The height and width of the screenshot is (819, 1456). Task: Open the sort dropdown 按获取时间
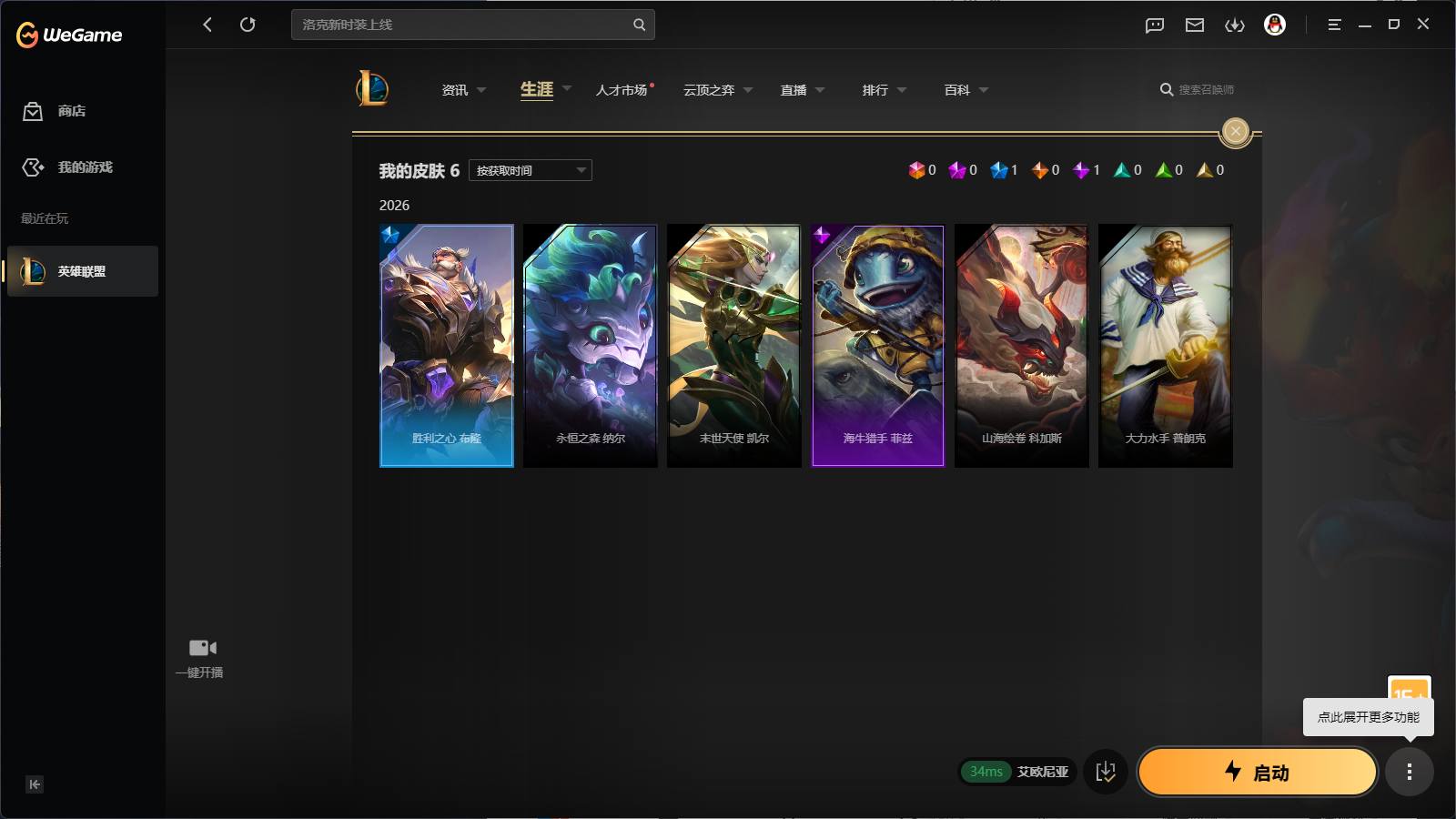tap(531, 170)
